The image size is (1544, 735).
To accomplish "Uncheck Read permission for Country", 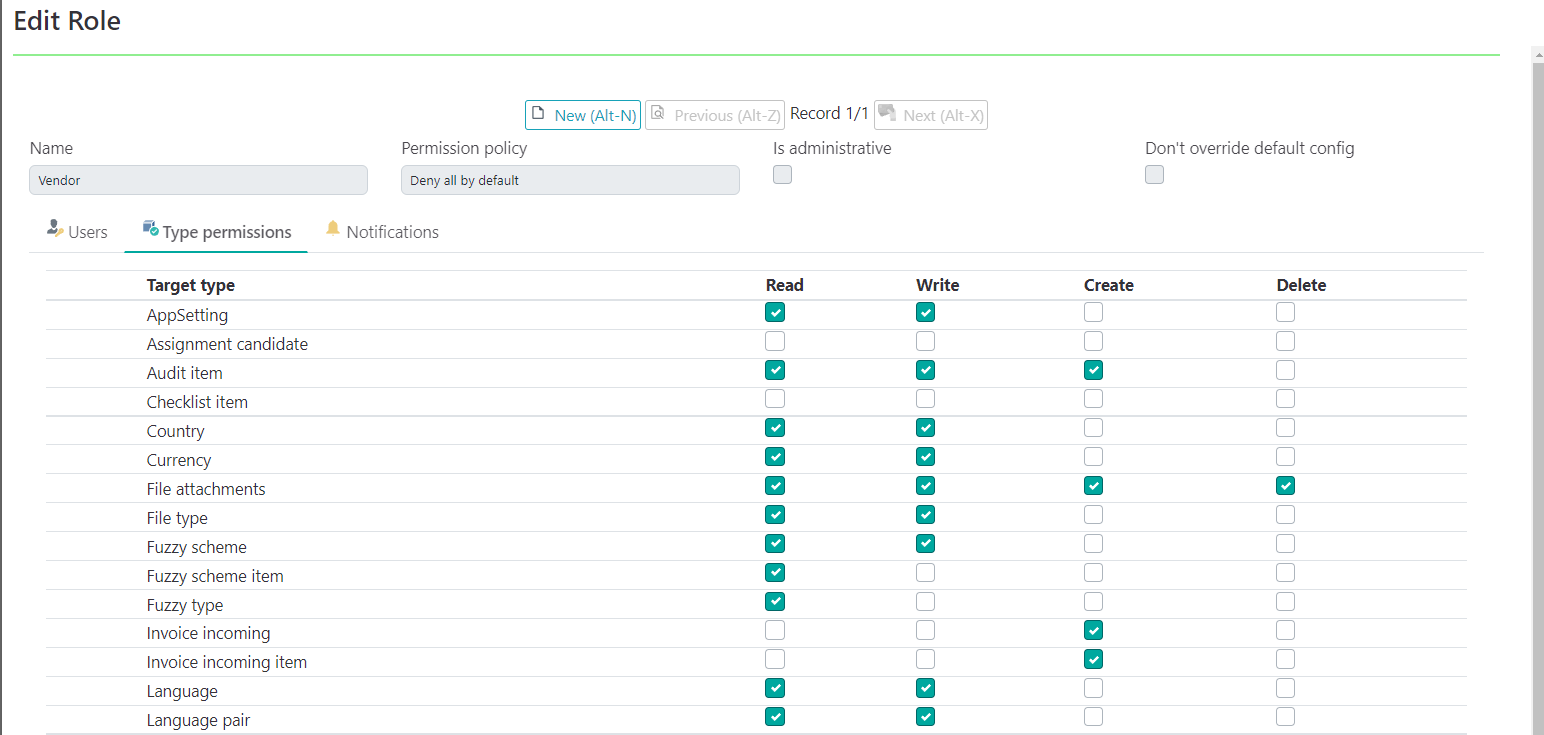I will (x=775, y=428).
